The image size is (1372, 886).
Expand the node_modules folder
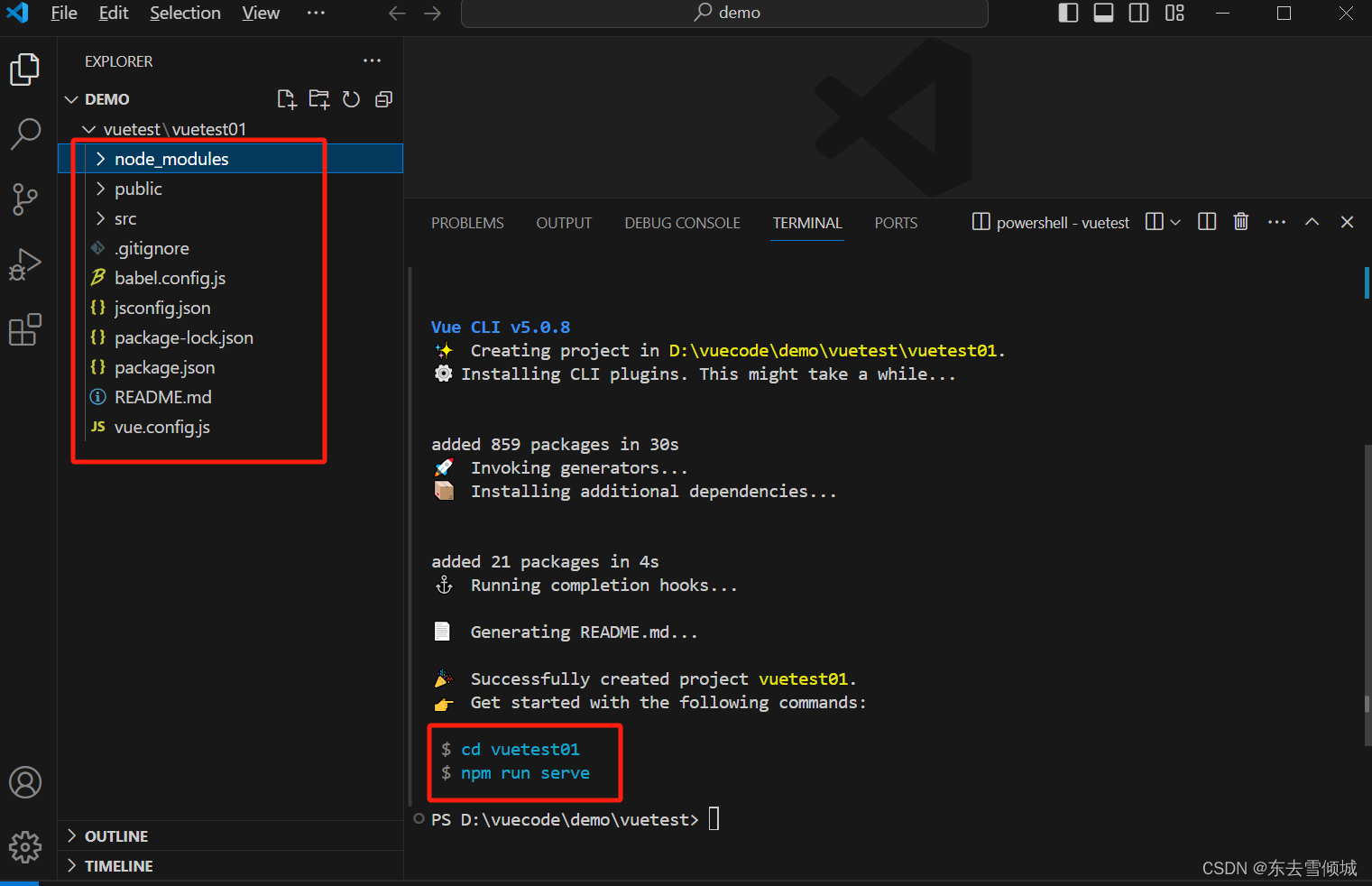231,159
